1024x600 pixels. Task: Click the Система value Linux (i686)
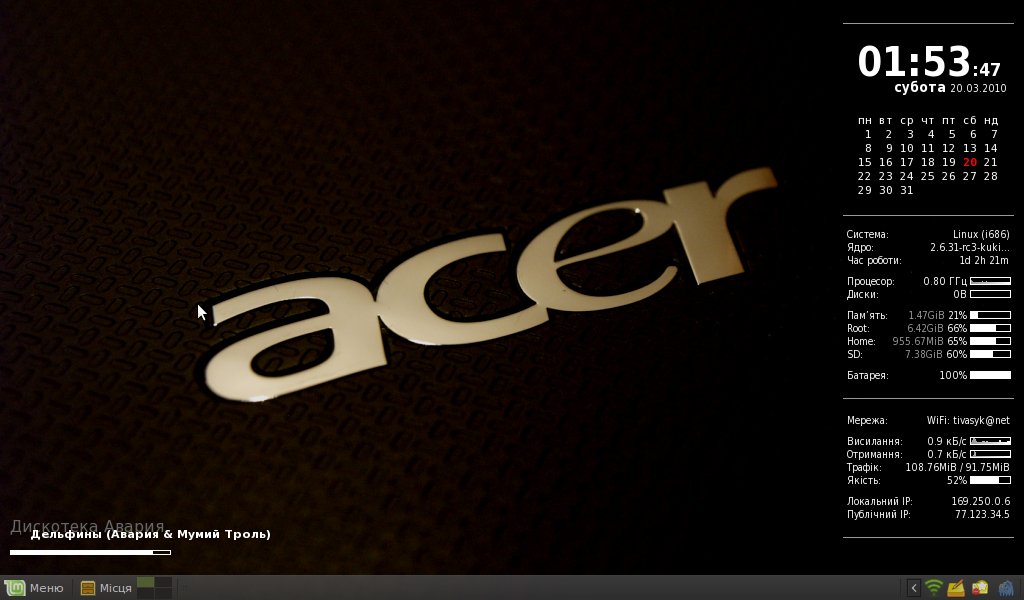click(x=981, y=234)
